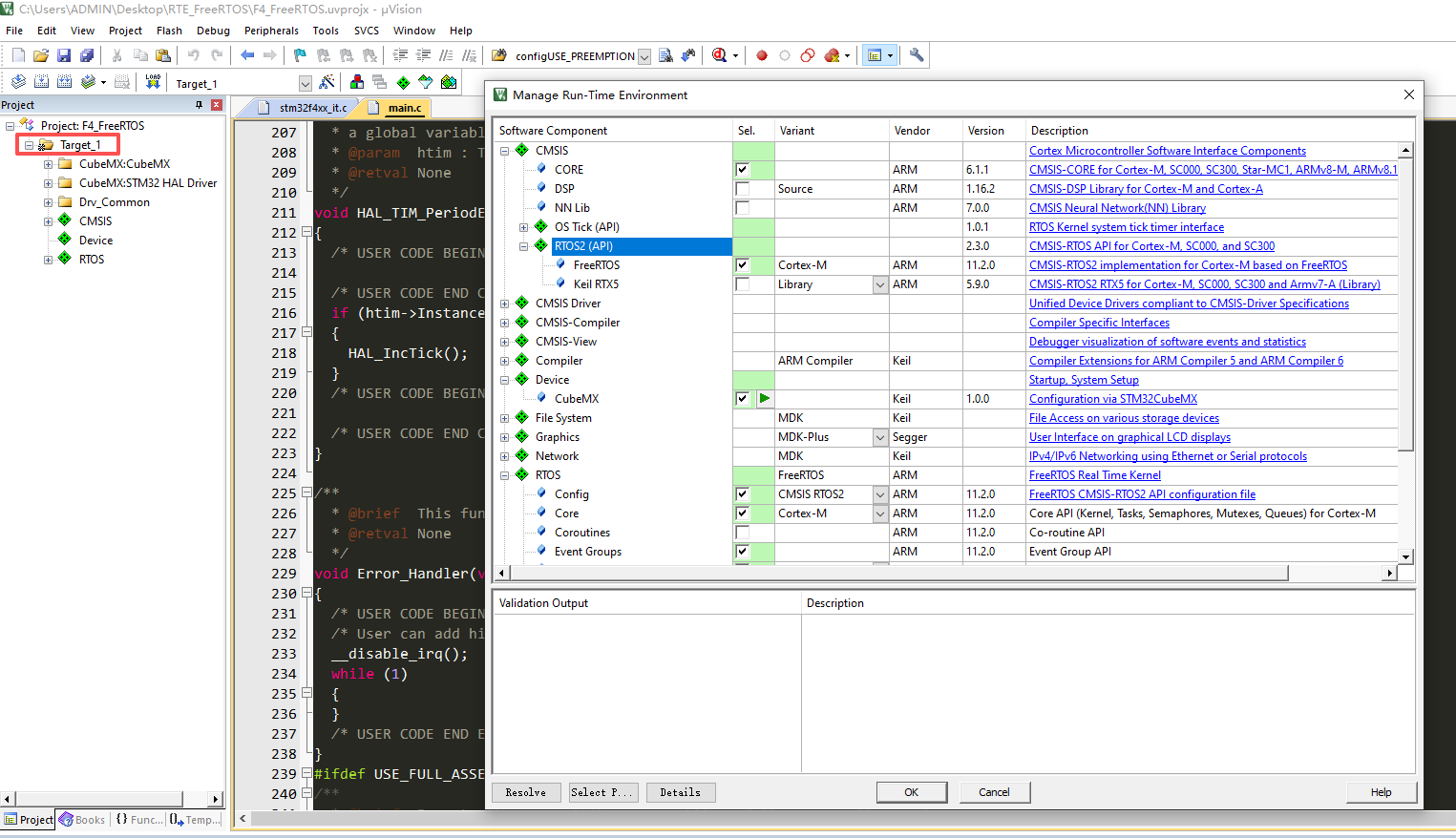Open Cortex Microcontroller Software Interface Components link

coord(1168,151)
